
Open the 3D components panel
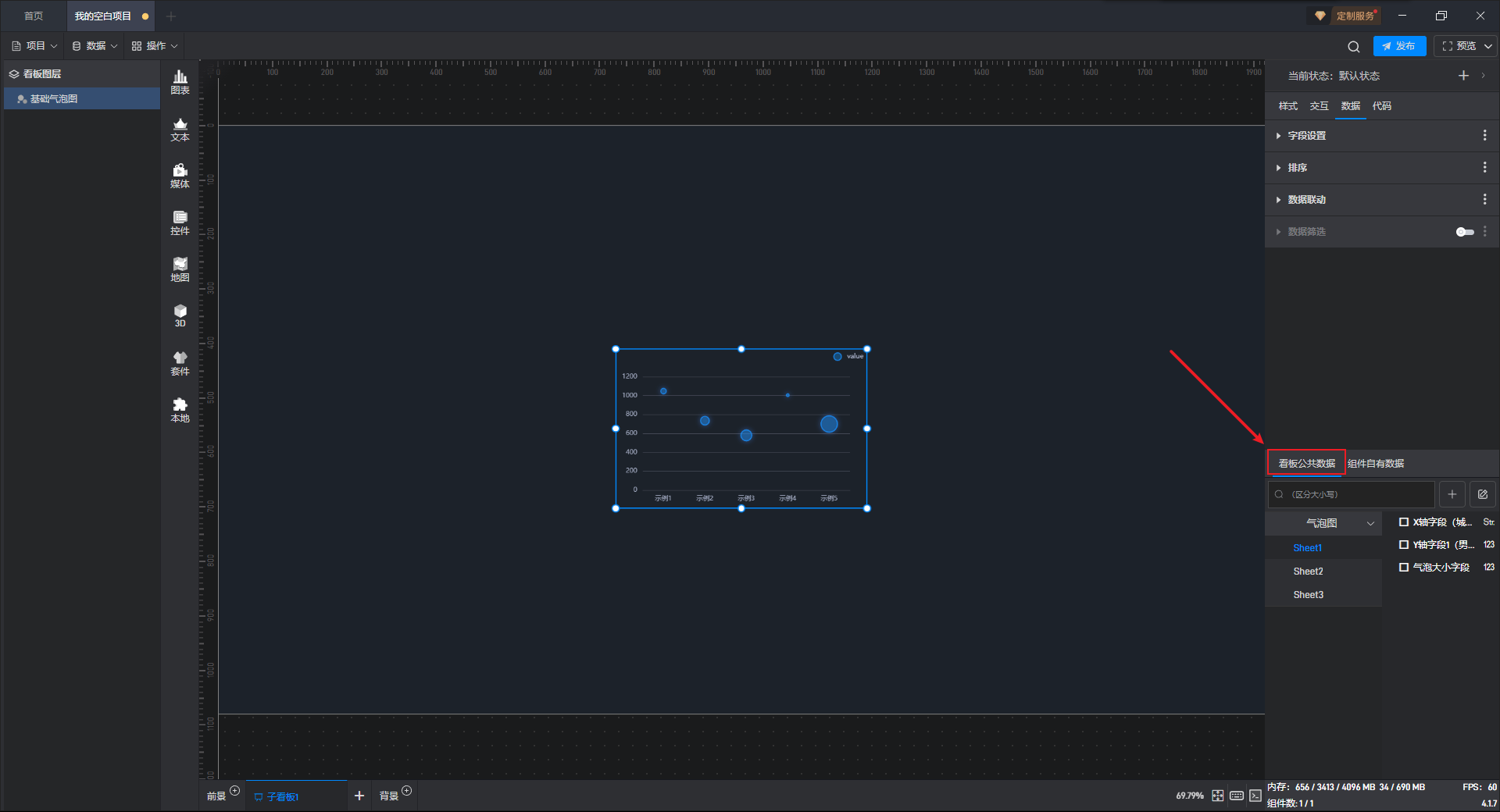[x=180, y=315]
